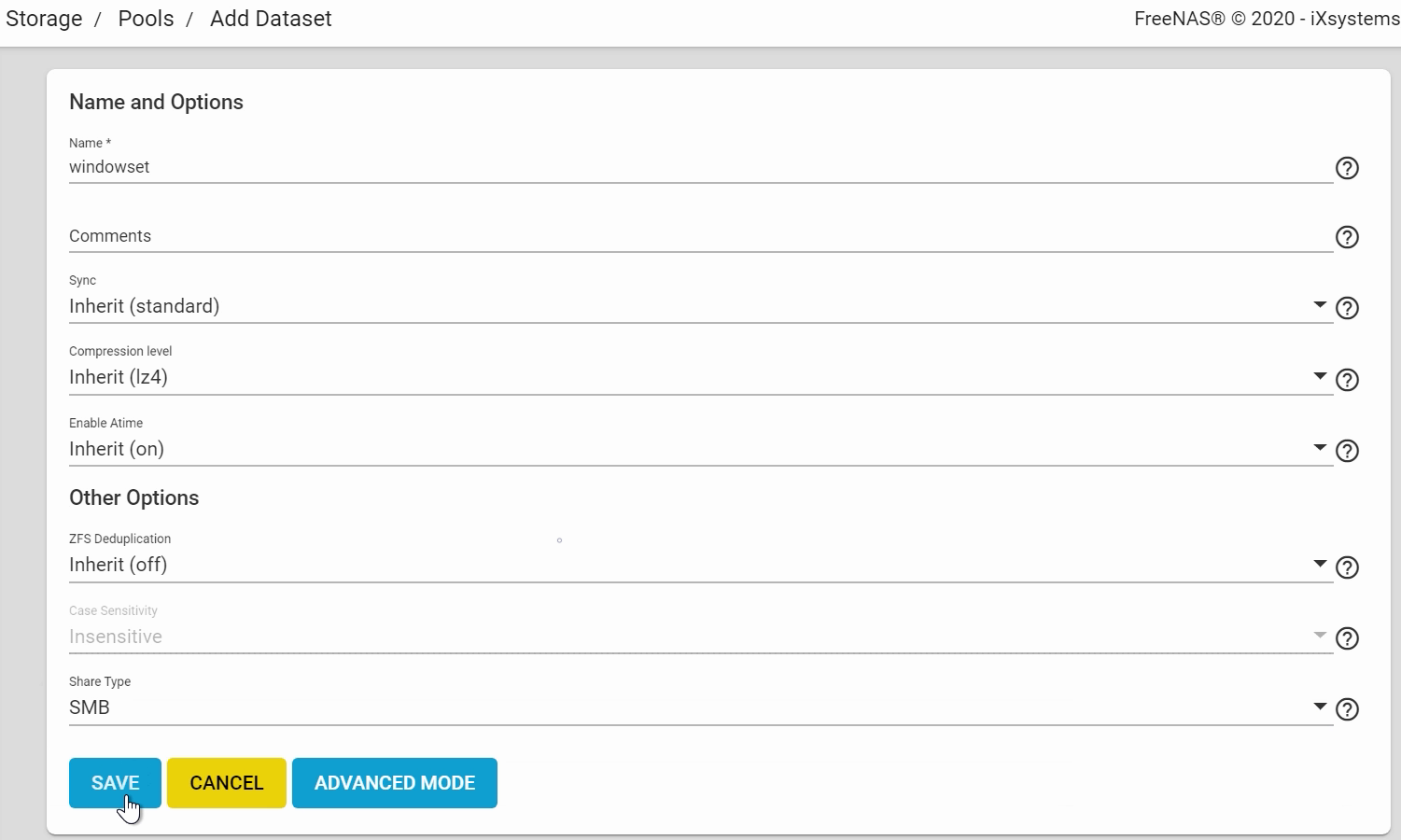Image resolution: width=1401 pixels, height=840 pixels.
Task: Cancel adding the dataset
Action: pyautogui.click(x=227, y=783)
